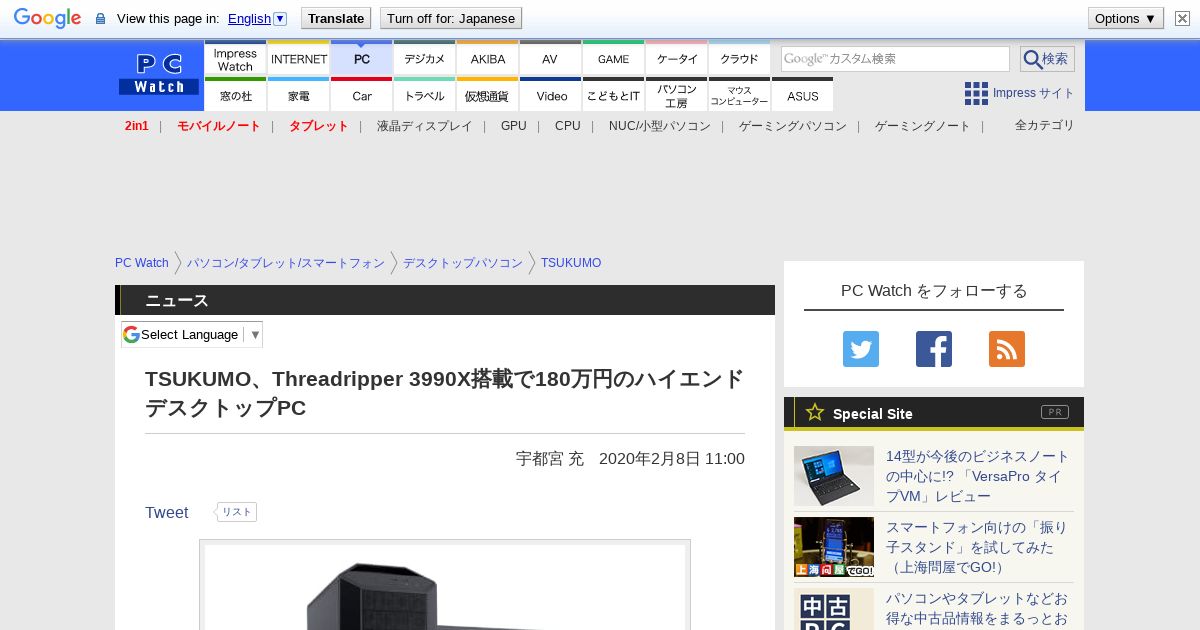Open the トラベル tab
Viewport: 1200px width, 630px height.
coord(425,95)
